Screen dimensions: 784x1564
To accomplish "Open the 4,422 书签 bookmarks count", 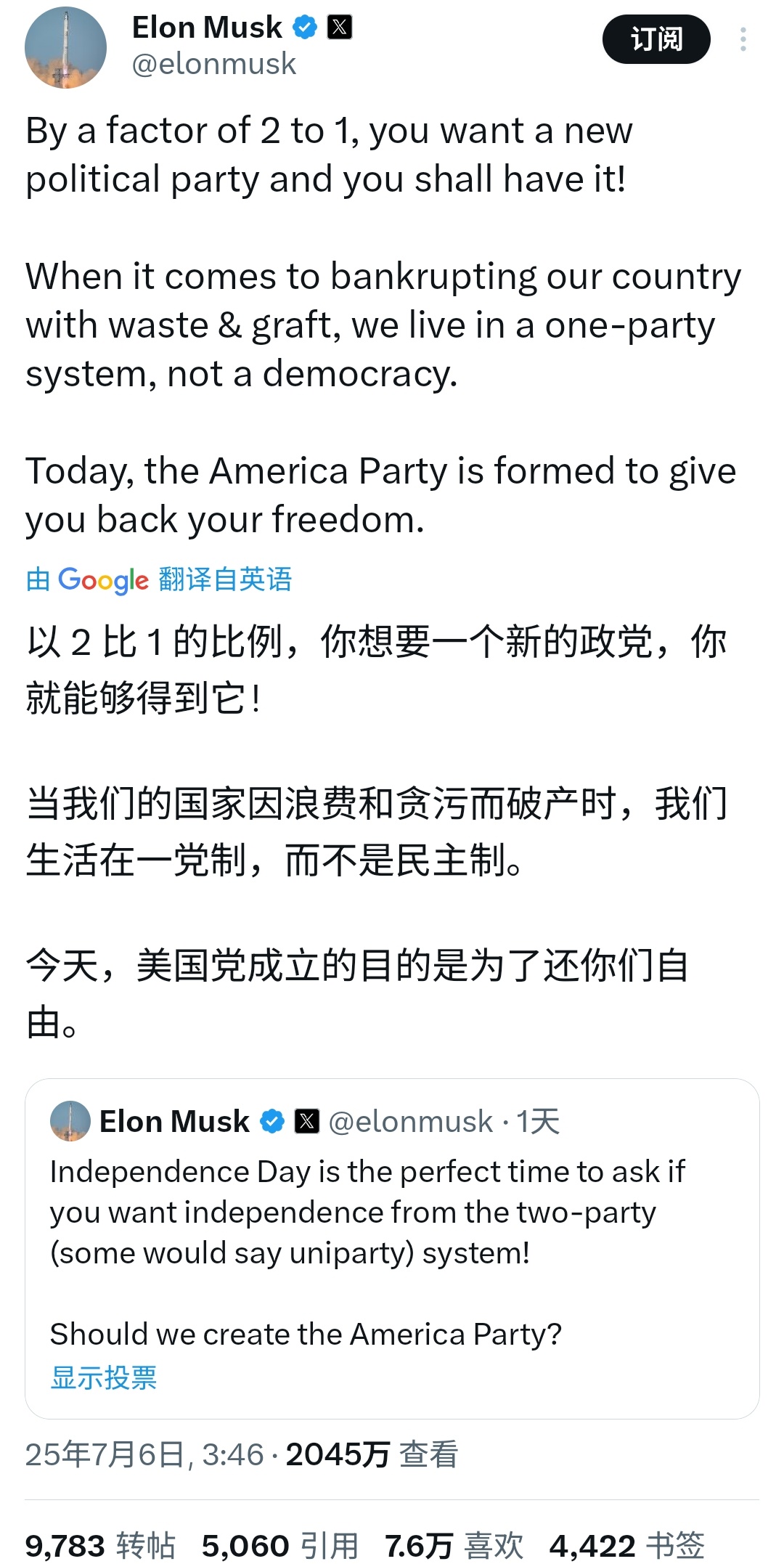I will pos(627,1545).
